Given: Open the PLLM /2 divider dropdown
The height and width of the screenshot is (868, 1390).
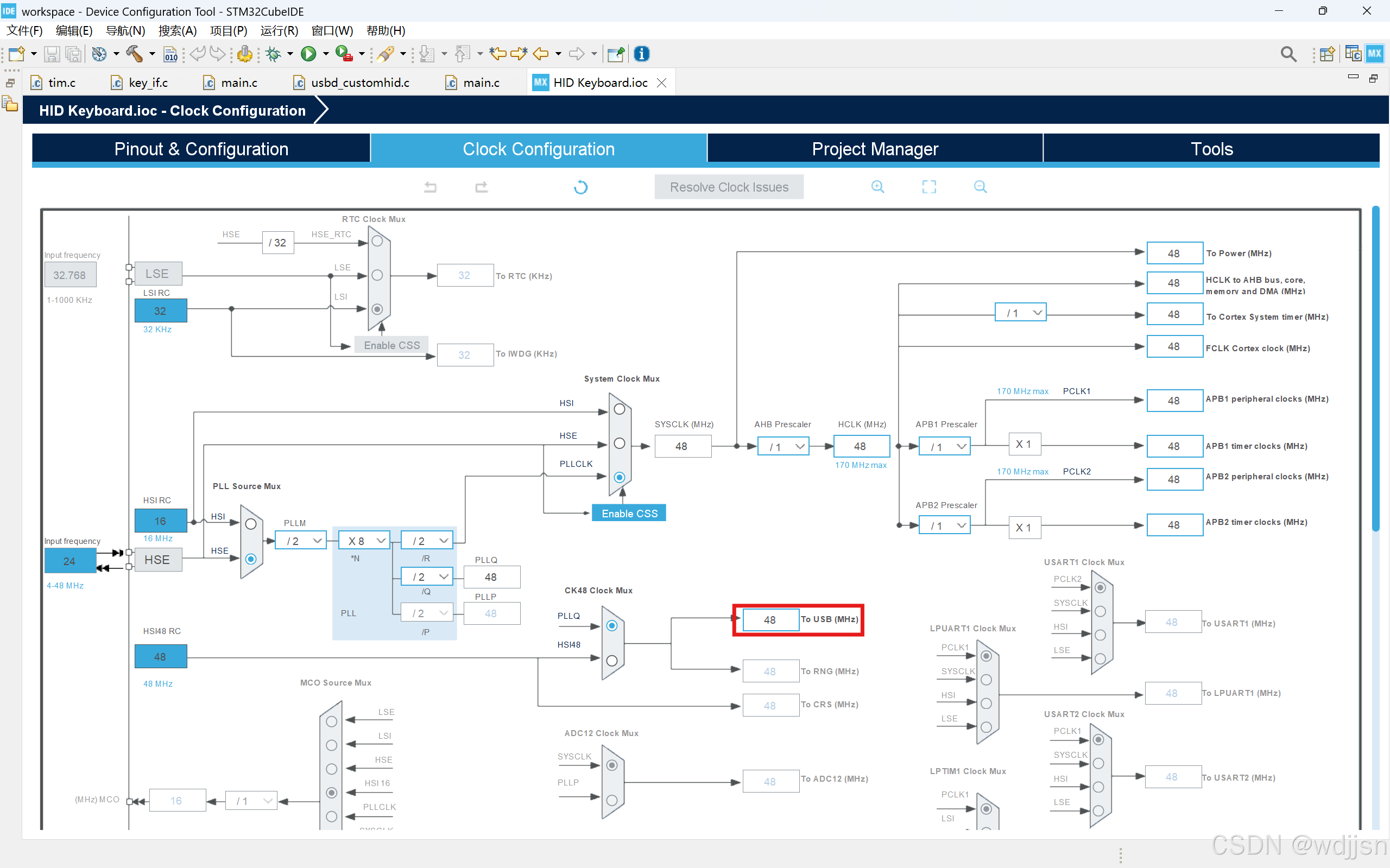Looking at the screenshot, I should [301, 541].
